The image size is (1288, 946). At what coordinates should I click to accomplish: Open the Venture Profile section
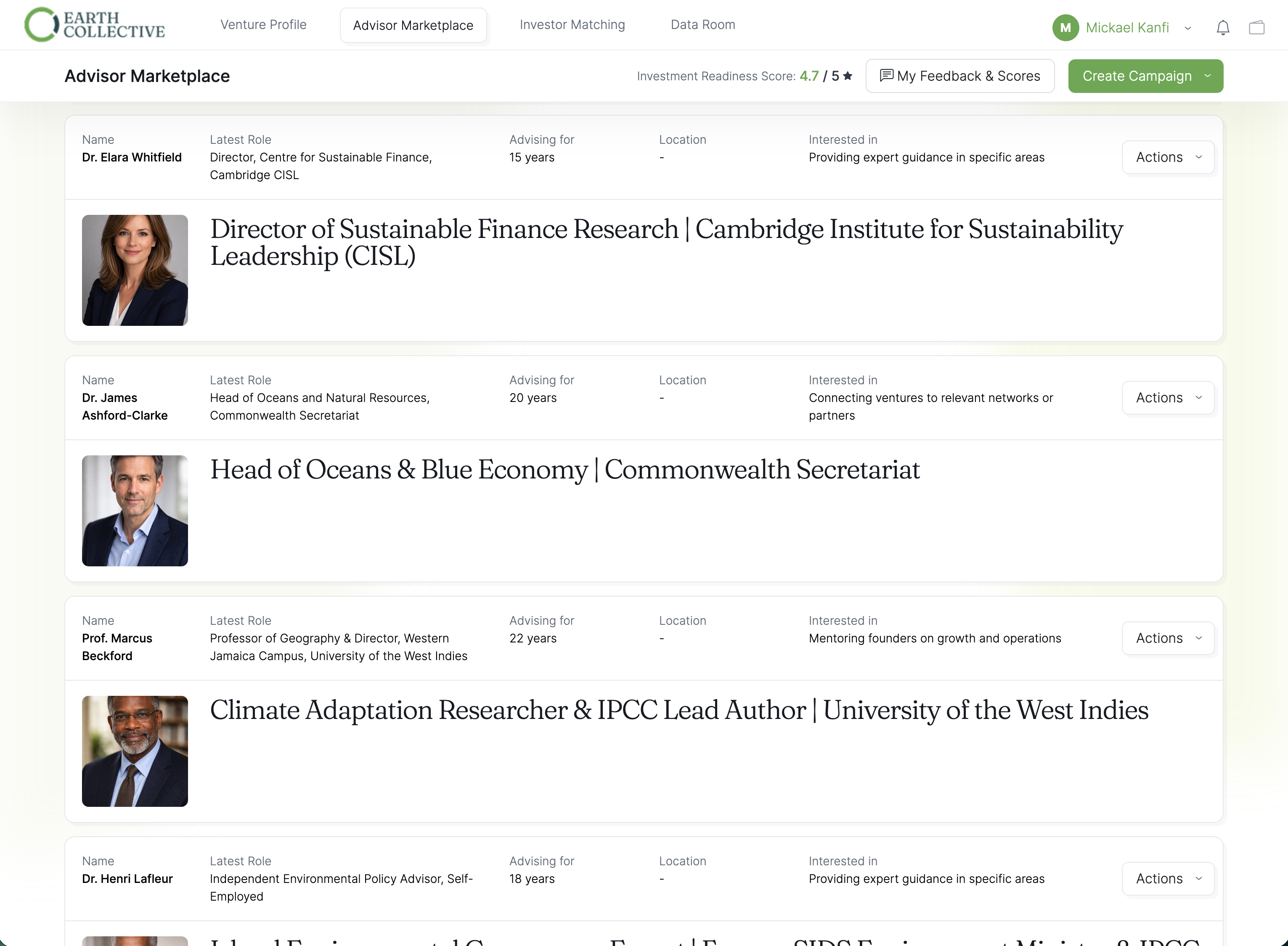263,25
